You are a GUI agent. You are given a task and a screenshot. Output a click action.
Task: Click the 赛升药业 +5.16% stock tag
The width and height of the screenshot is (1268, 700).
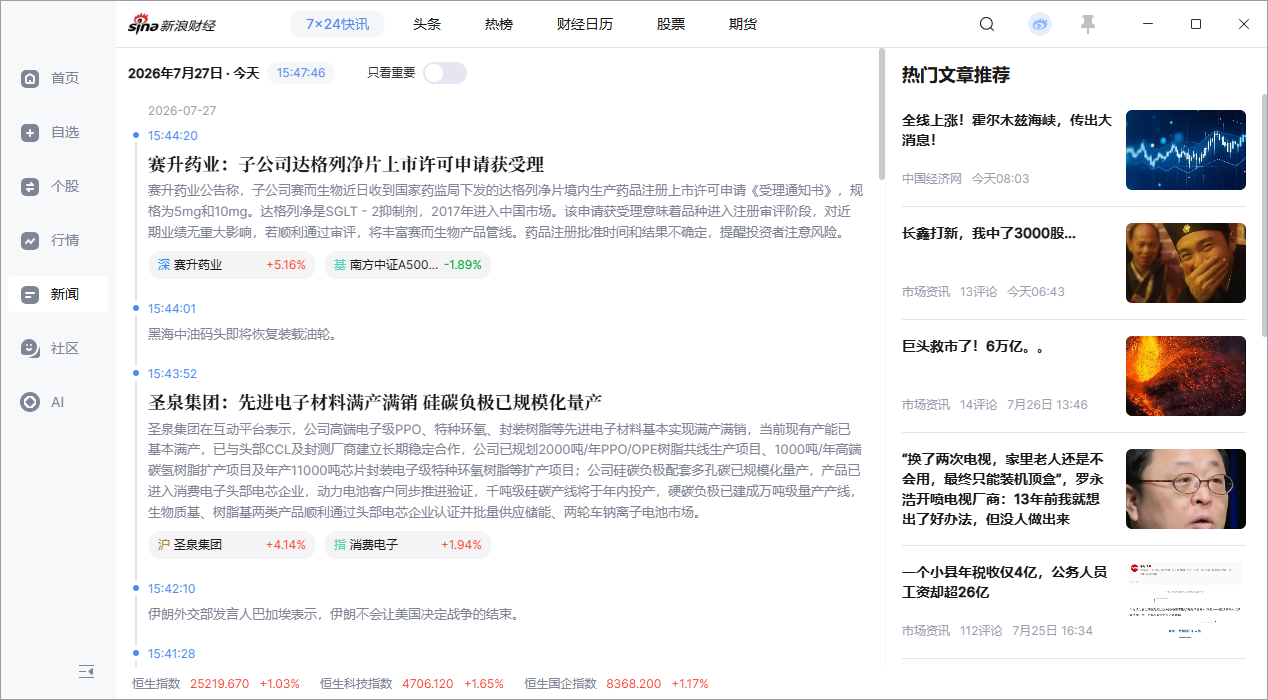[x=232, y=265]
